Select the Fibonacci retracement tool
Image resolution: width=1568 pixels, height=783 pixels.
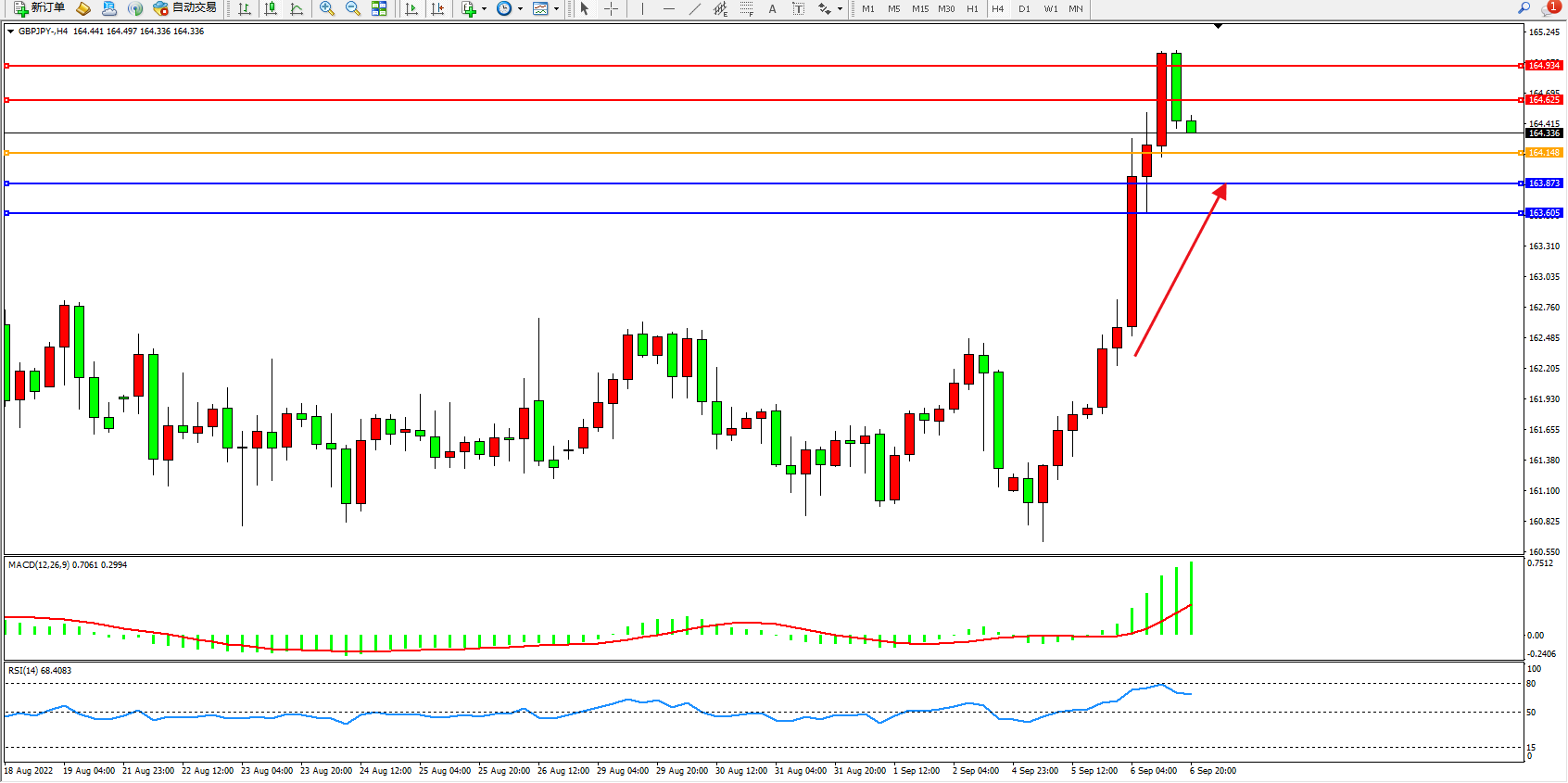pos(747,8)
